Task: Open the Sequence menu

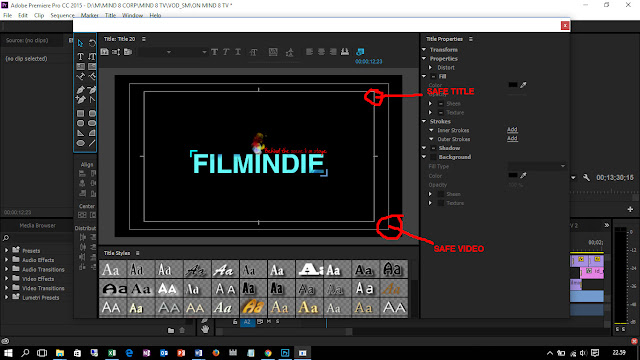Action: click(x=62, y=16)
